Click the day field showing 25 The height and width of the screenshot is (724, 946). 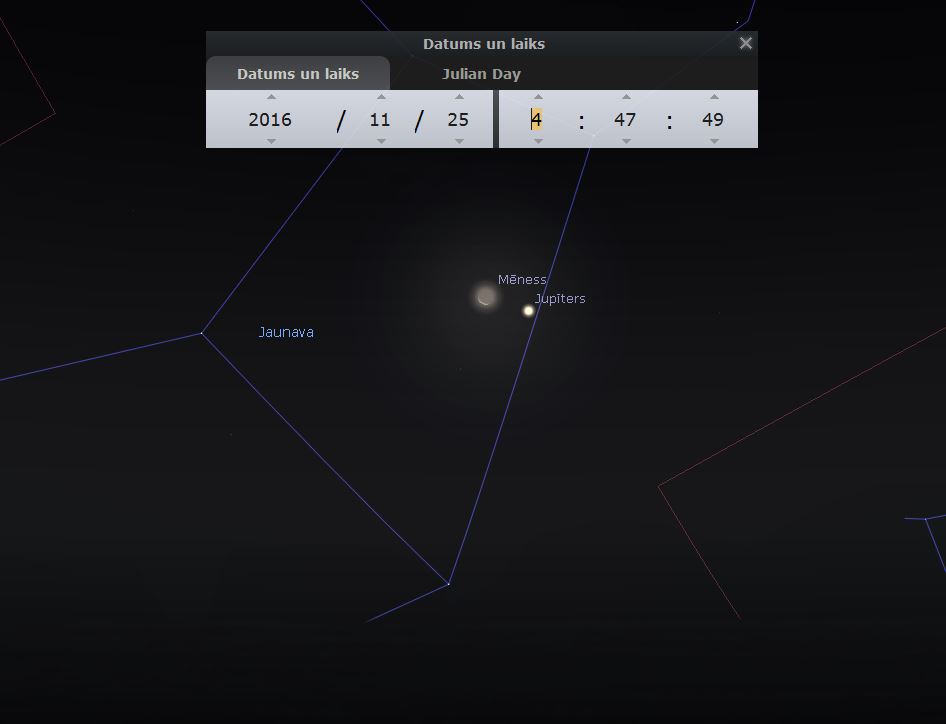coord(458,119)
